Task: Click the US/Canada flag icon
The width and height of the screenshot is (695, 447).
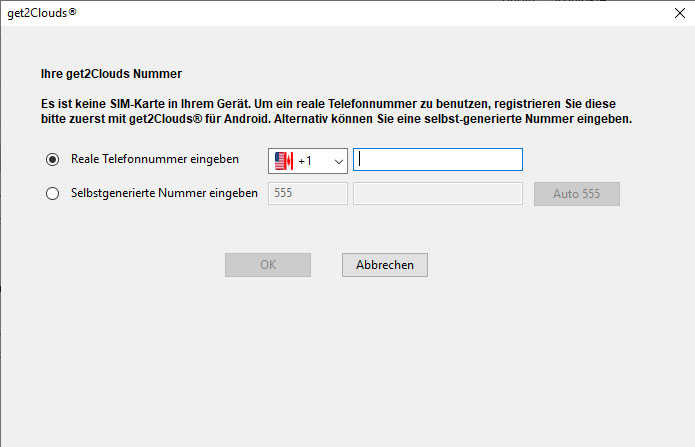Action: (x=284, y=161)
